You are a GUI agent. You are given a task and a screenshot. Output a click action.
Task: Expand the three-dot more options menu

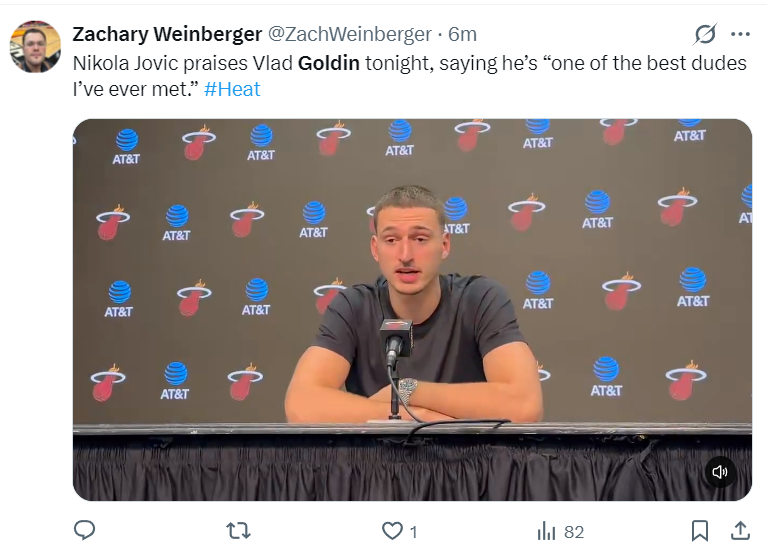[x=740, y=34]
